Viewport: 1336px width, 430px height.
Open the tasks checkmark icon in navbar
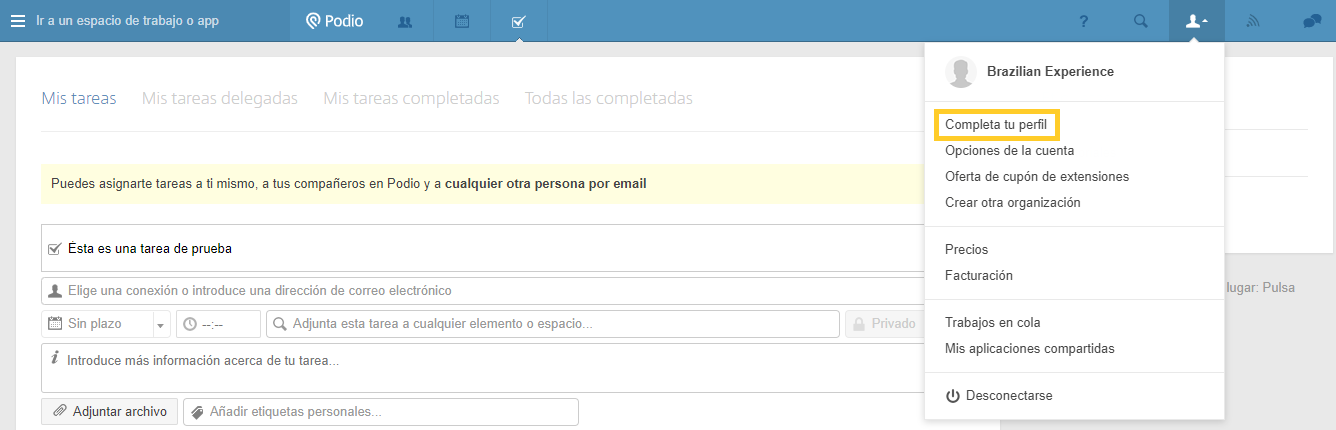(x=518, y=21)
